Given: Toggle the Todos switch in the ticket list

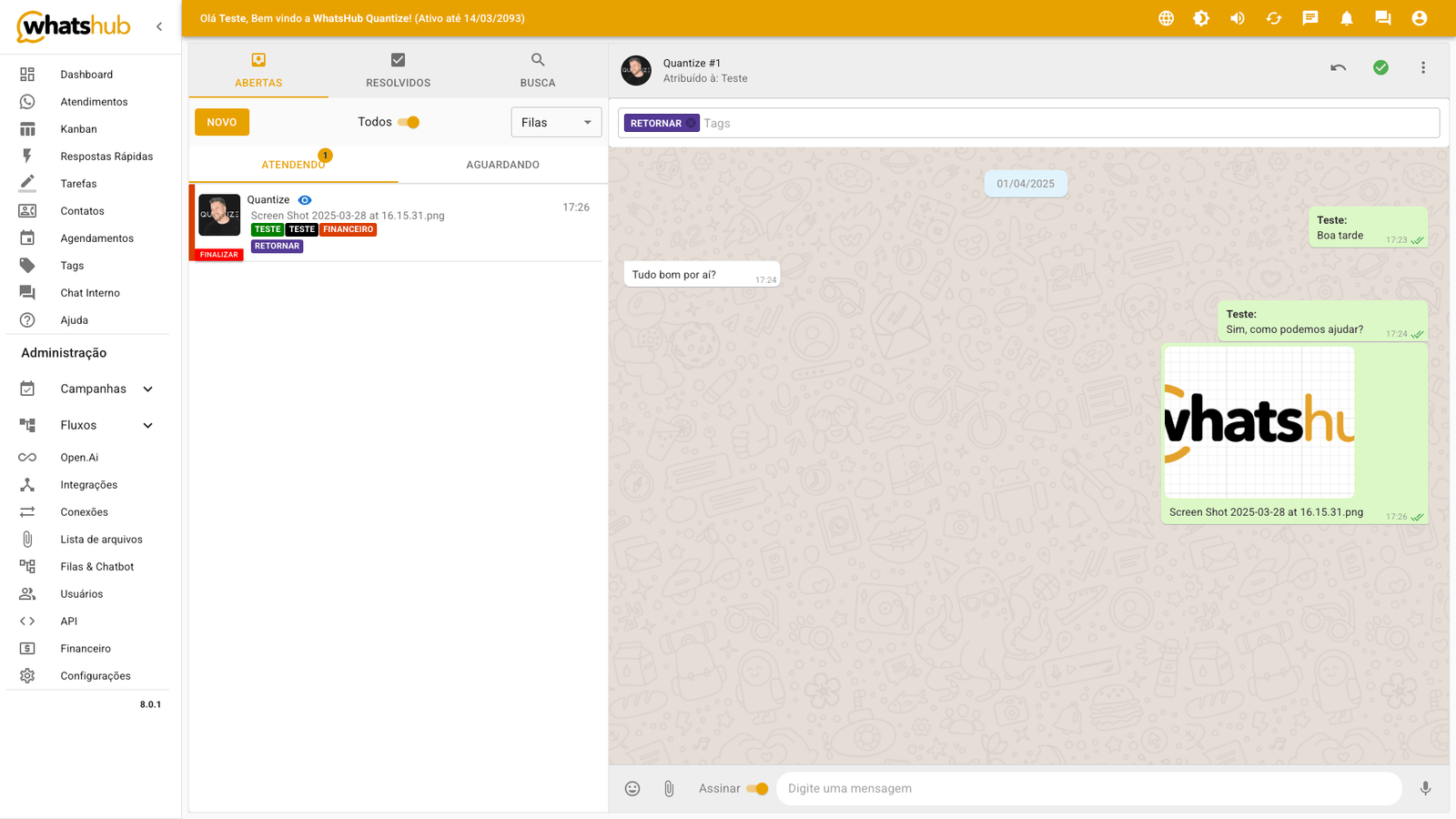Looking at the screenshot, I should tap(409, 121).
